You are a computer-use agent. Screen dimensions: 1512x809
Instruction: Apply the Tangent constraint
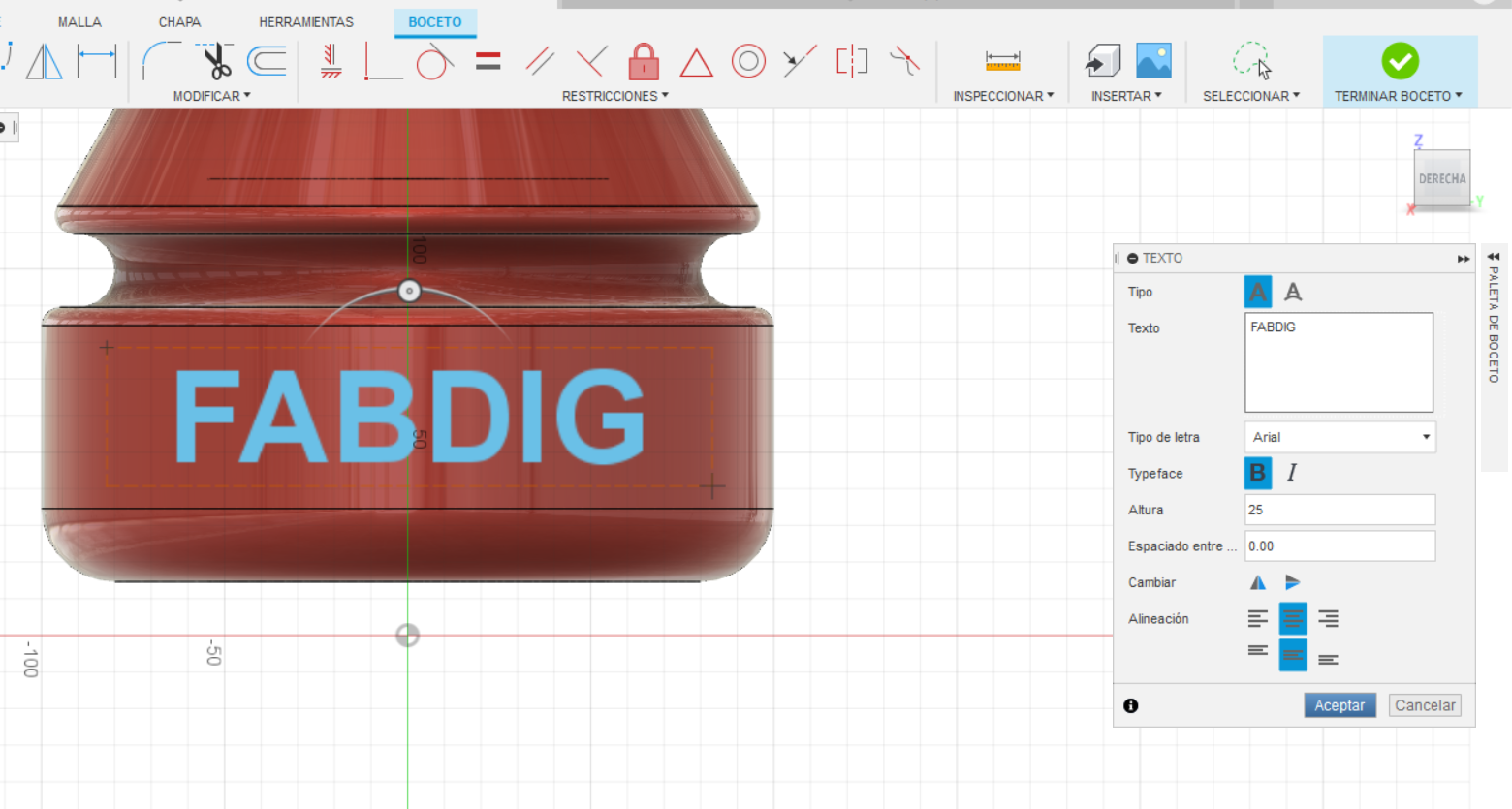tap(434, 61)
